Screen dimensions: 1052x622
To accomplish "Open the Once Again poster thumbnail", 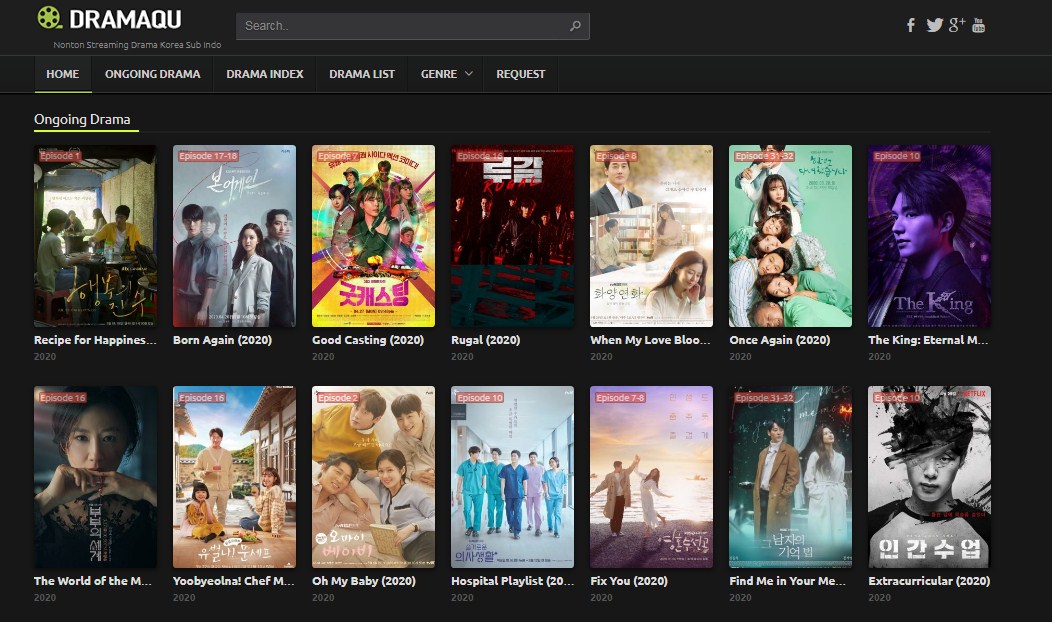I will pyautogui.click(x=790, y=236).
